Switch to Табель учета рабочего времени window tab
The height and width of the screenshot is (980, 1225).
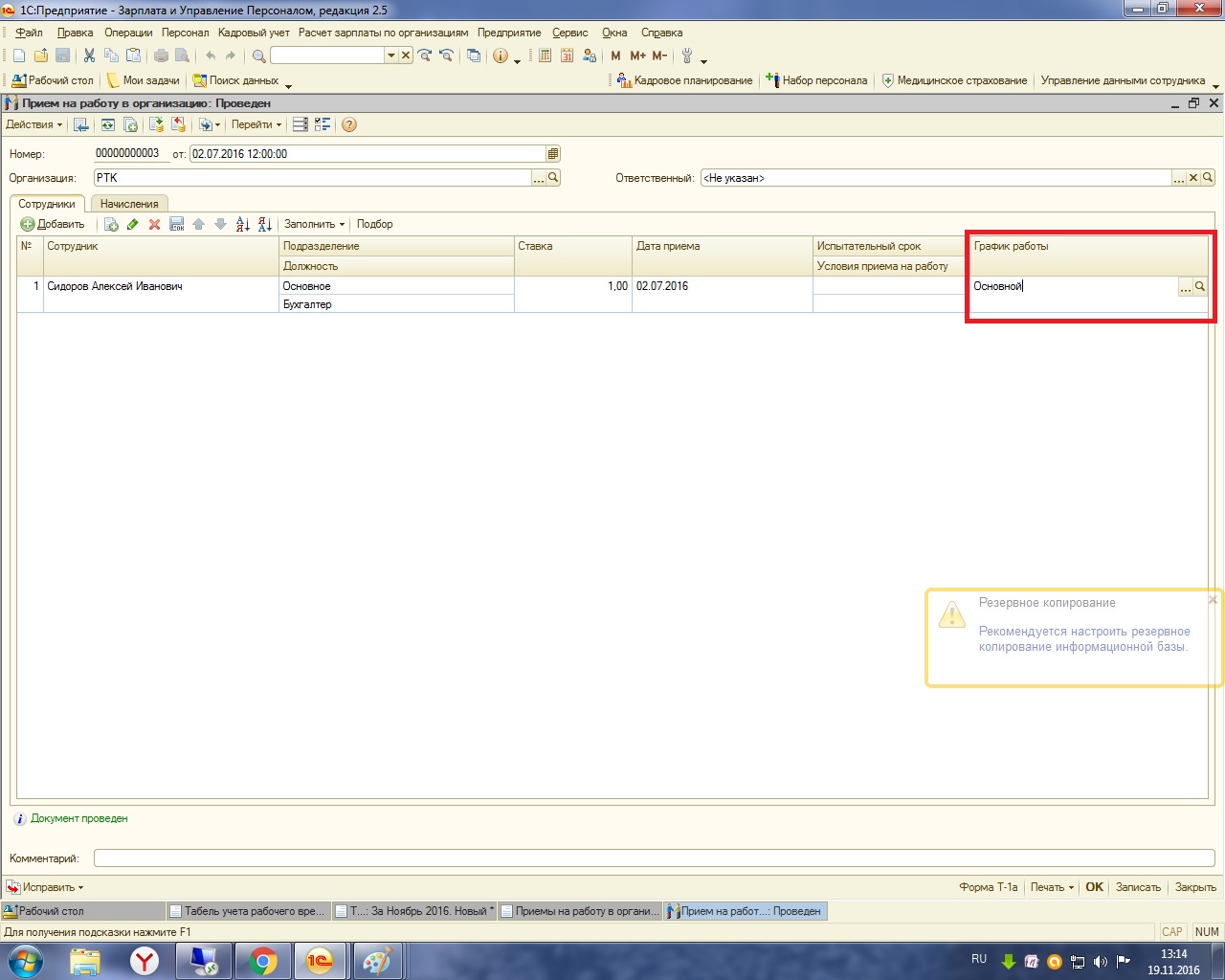pyautogui.click(x=249, y=911)
